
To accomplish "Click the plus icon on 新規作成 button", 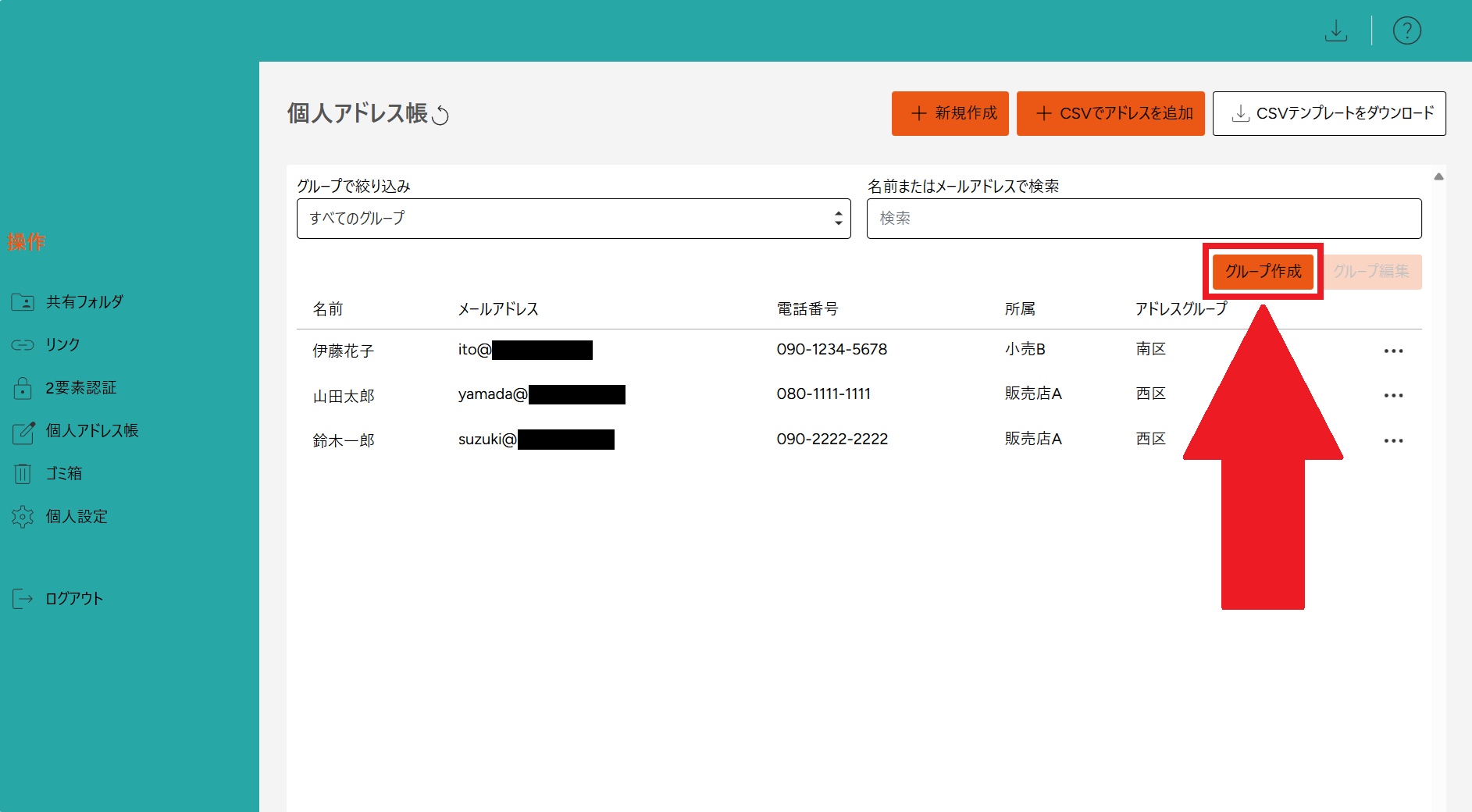I will point(919,113).
